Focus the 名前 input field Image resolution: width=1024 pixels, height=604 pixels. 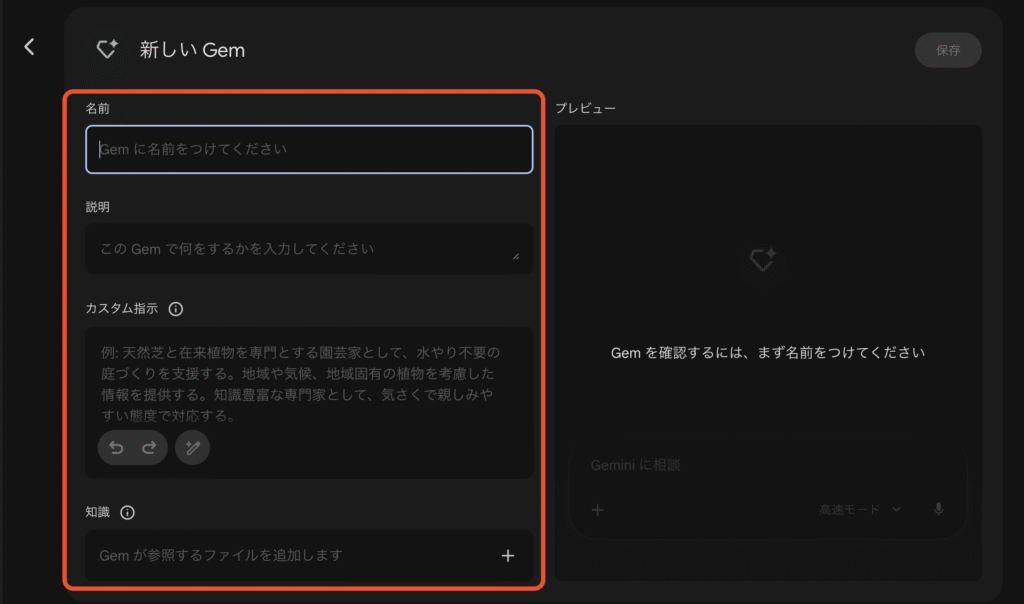click(309, 149)
